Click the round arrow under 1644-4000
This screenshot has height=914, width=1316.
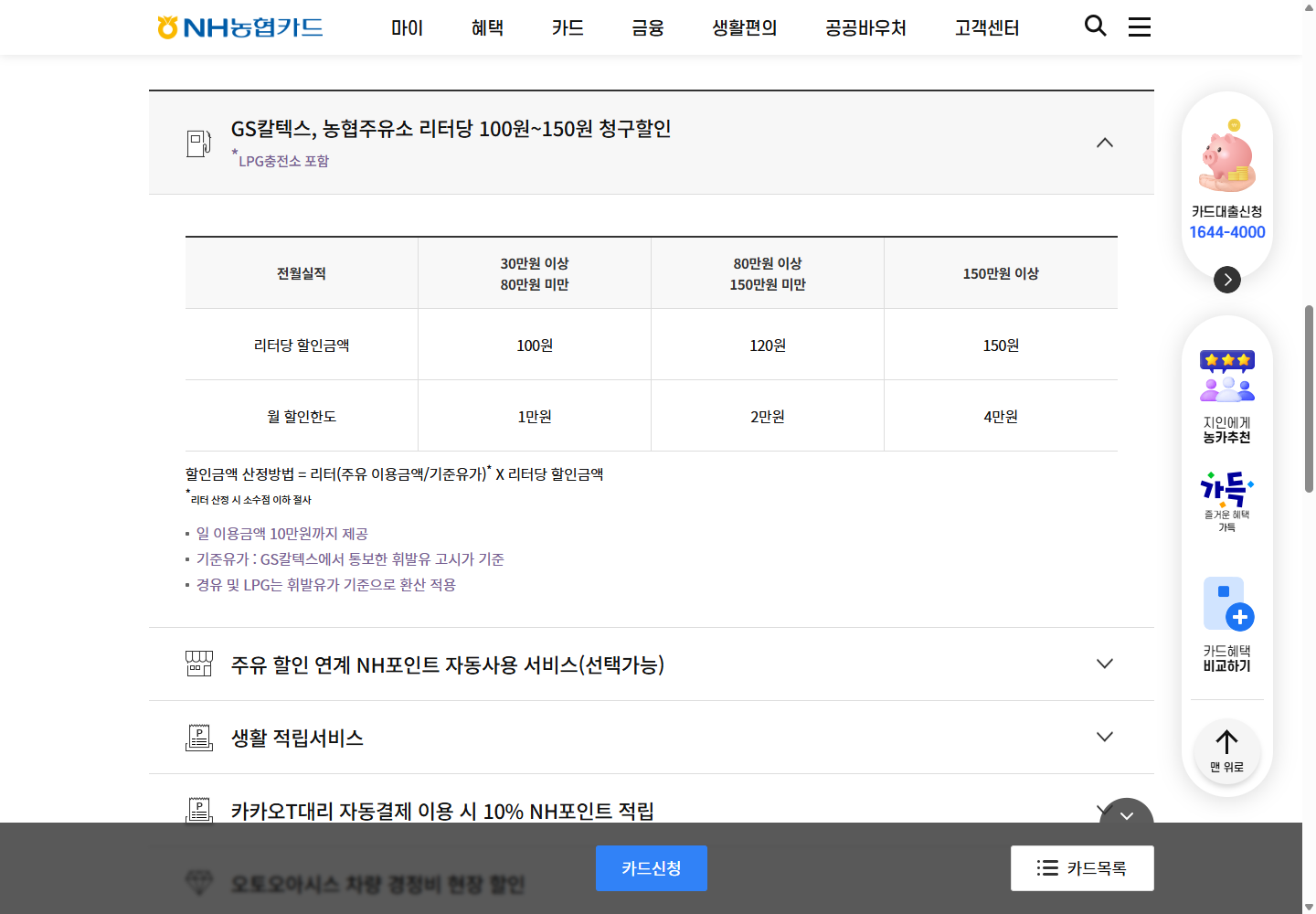click(1227, 279)
